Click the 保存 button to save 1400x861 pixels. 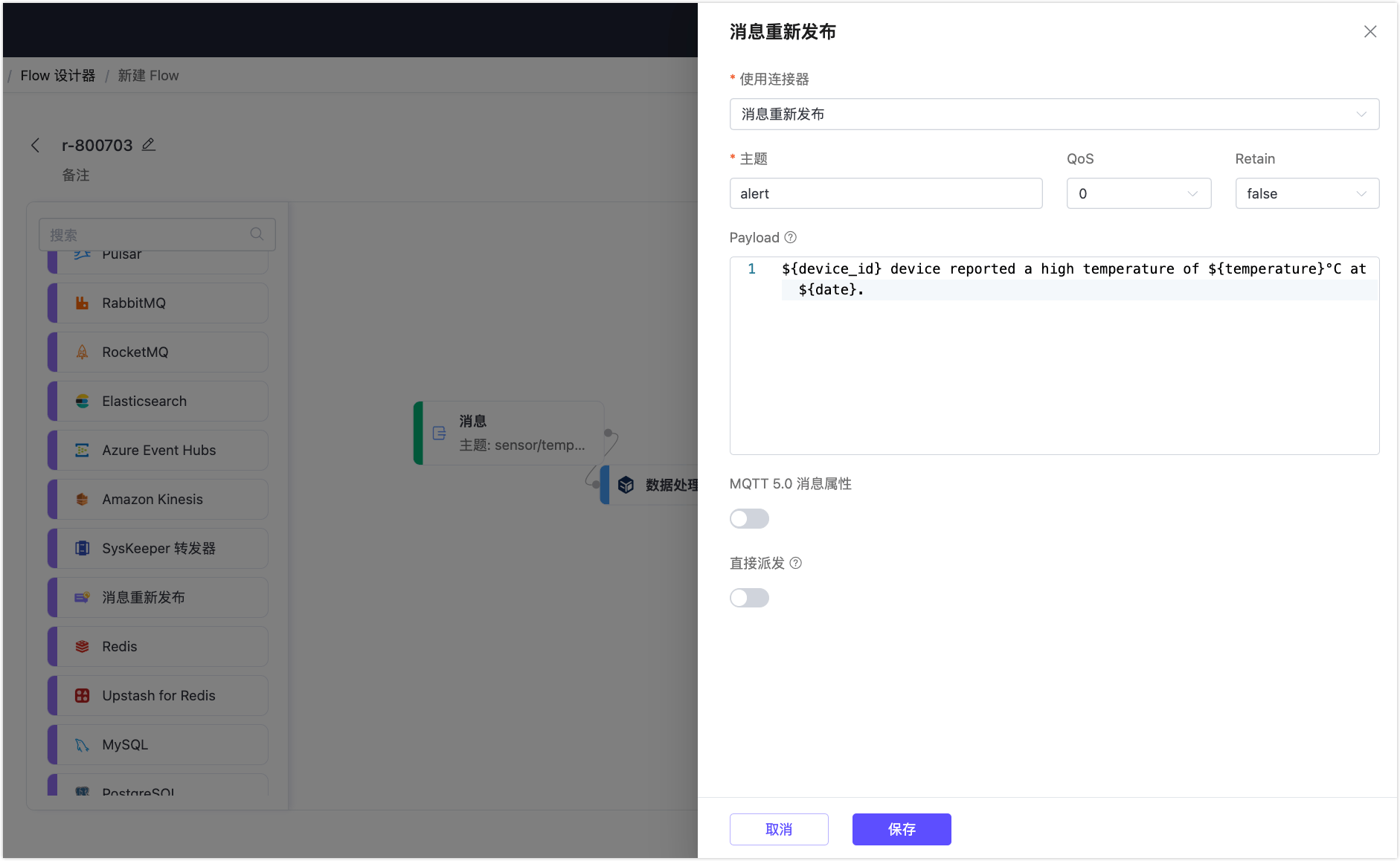point(901,829)
